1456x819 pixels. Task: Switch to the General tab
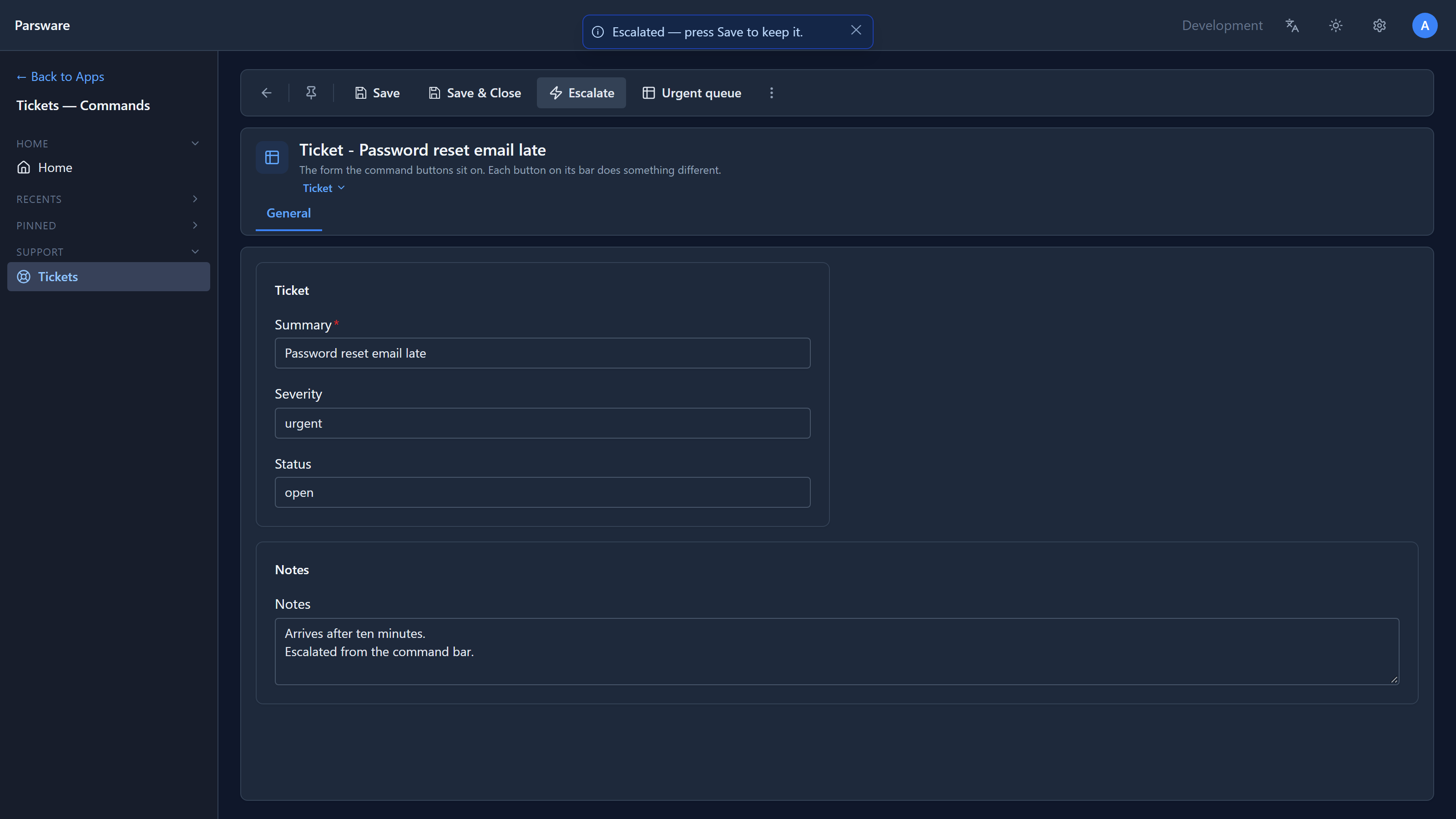click(288, 213)
